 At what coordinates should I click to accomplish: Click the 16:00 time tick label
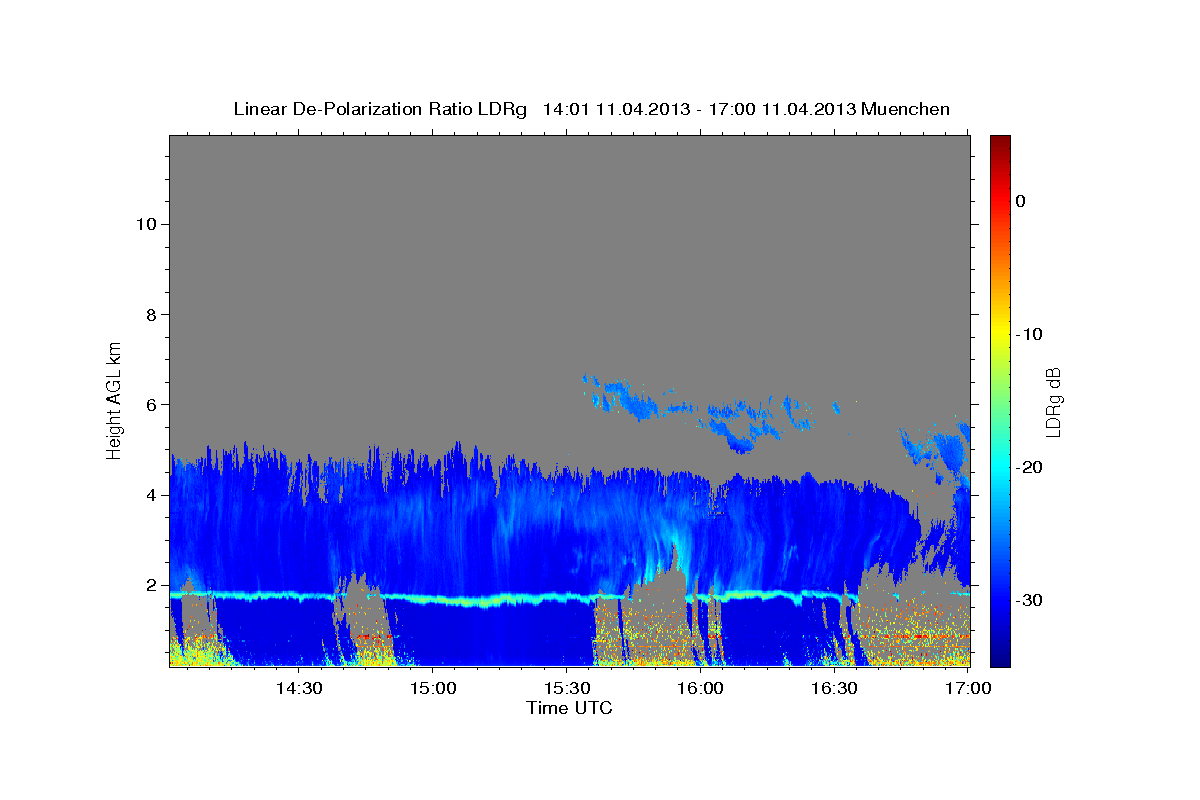coord(701,689)
